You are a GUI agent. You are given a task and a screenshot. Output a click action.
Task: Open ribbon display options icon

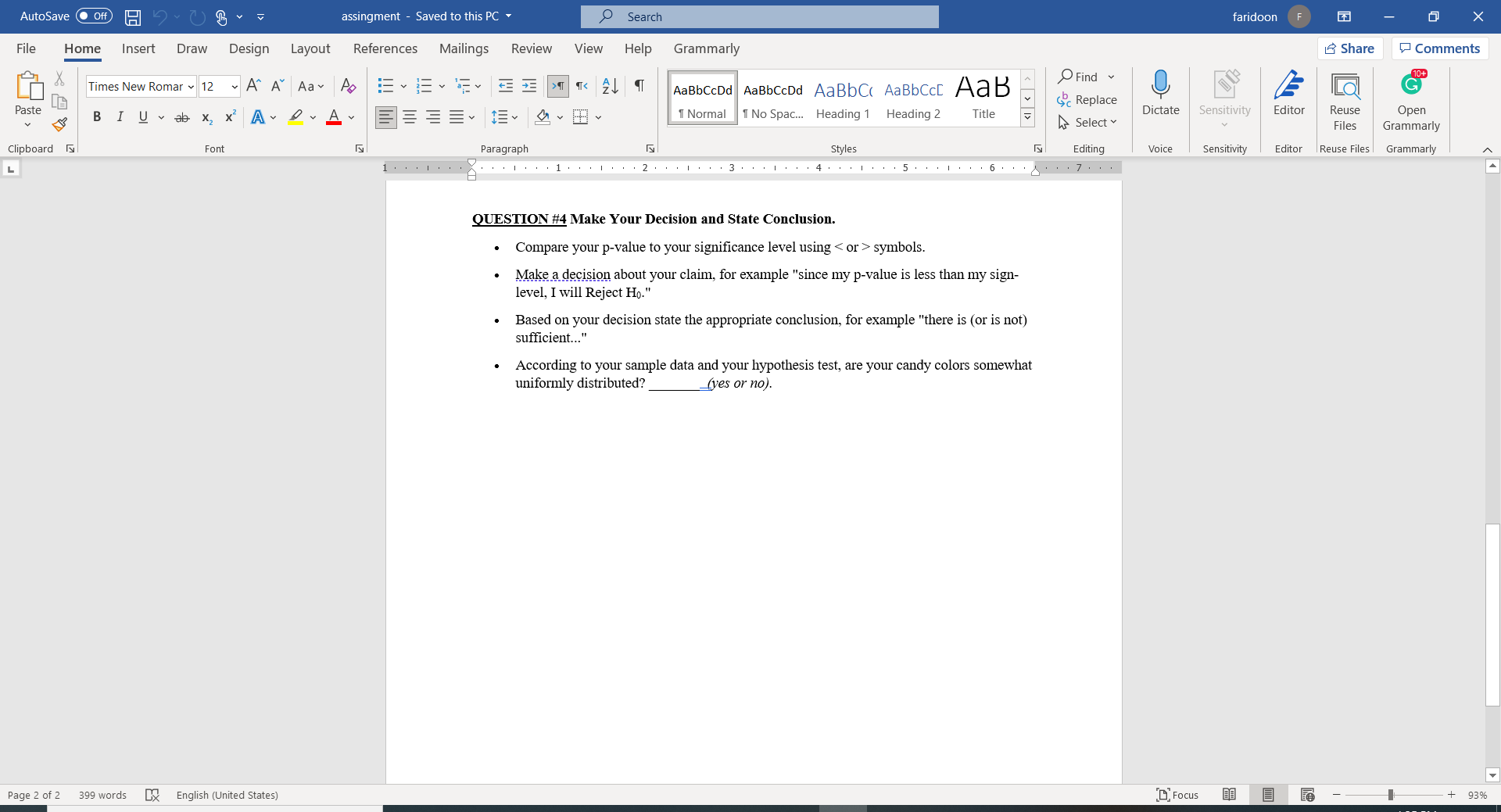point(1344,16)
